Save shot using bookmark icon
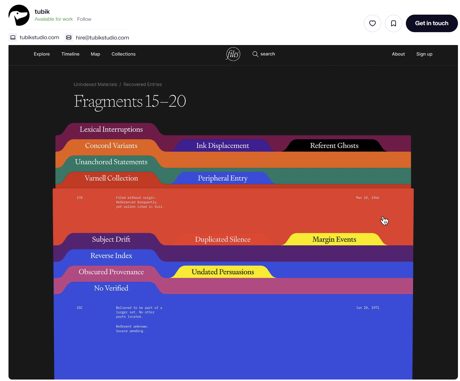Image resolution: width=460 pixels, height=381 pixels. pos(393,23)
